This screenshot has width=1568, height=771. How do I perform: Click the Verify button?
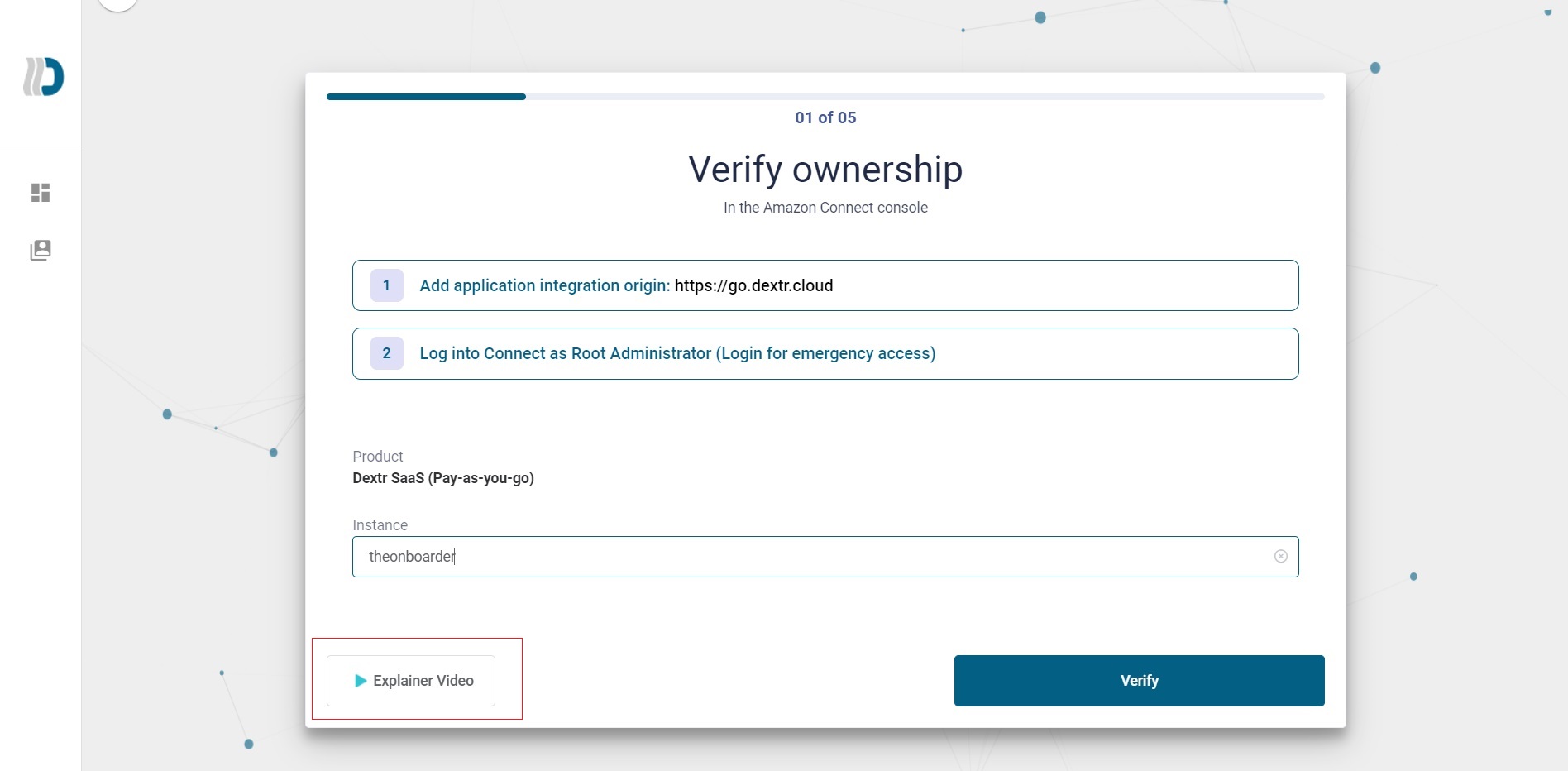(1140, 681)
